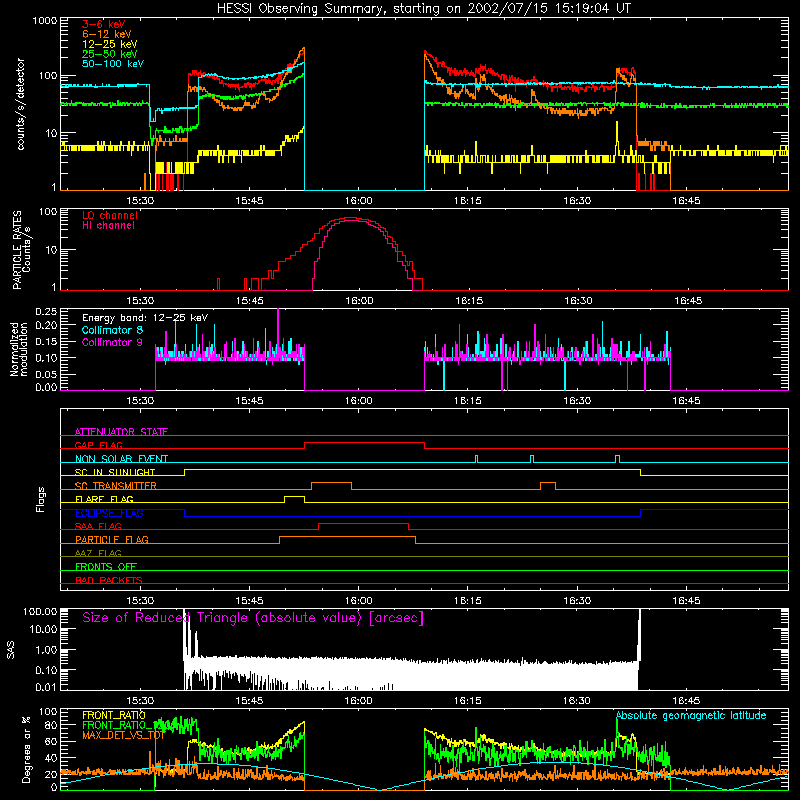This screenshot has height=800, width=800.
Task: Click the NON_SOLAR_EVENT pulse near 16:24
Action: pos(532,459)
